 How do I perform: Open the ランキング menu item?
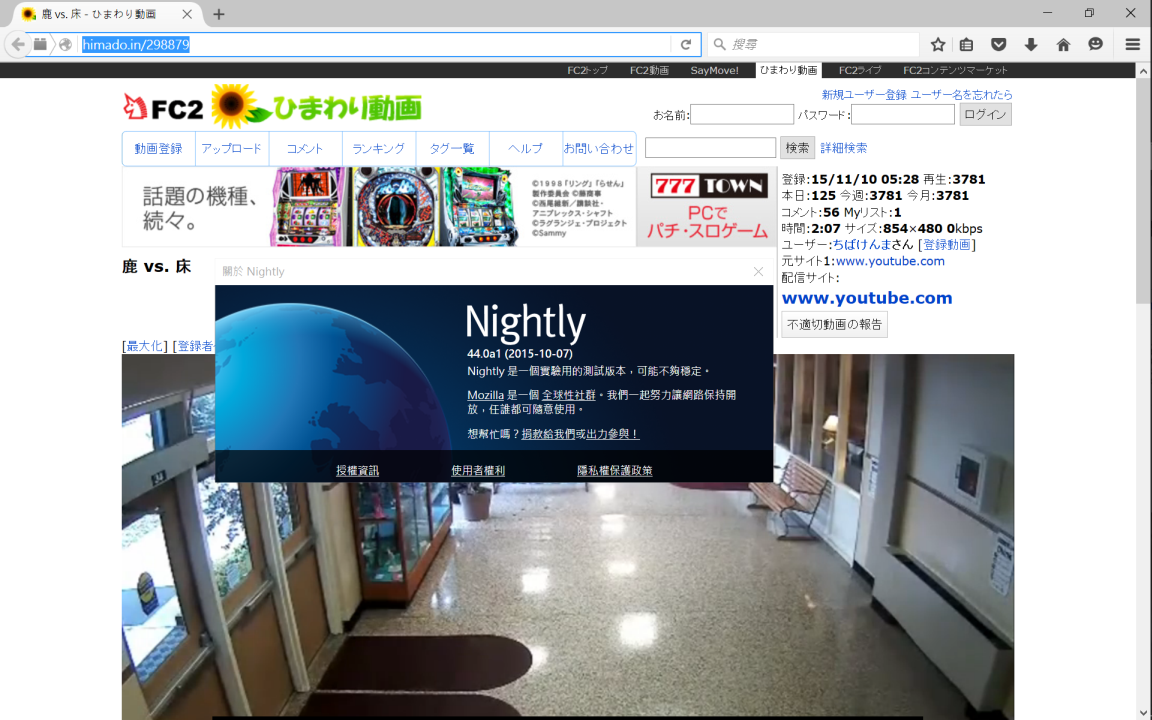point(379,149)
